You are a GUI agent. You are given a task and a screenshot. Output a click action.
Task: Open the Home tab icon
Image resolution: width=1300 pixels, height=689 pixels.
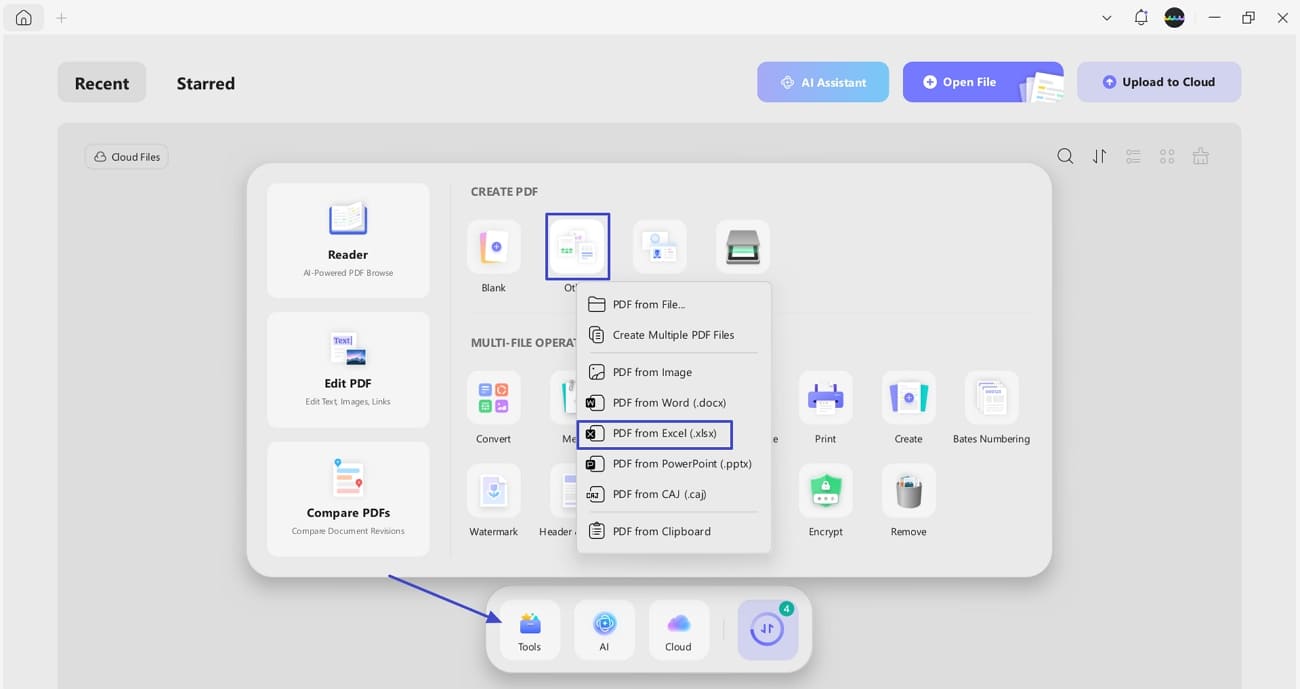coord(23,18)
